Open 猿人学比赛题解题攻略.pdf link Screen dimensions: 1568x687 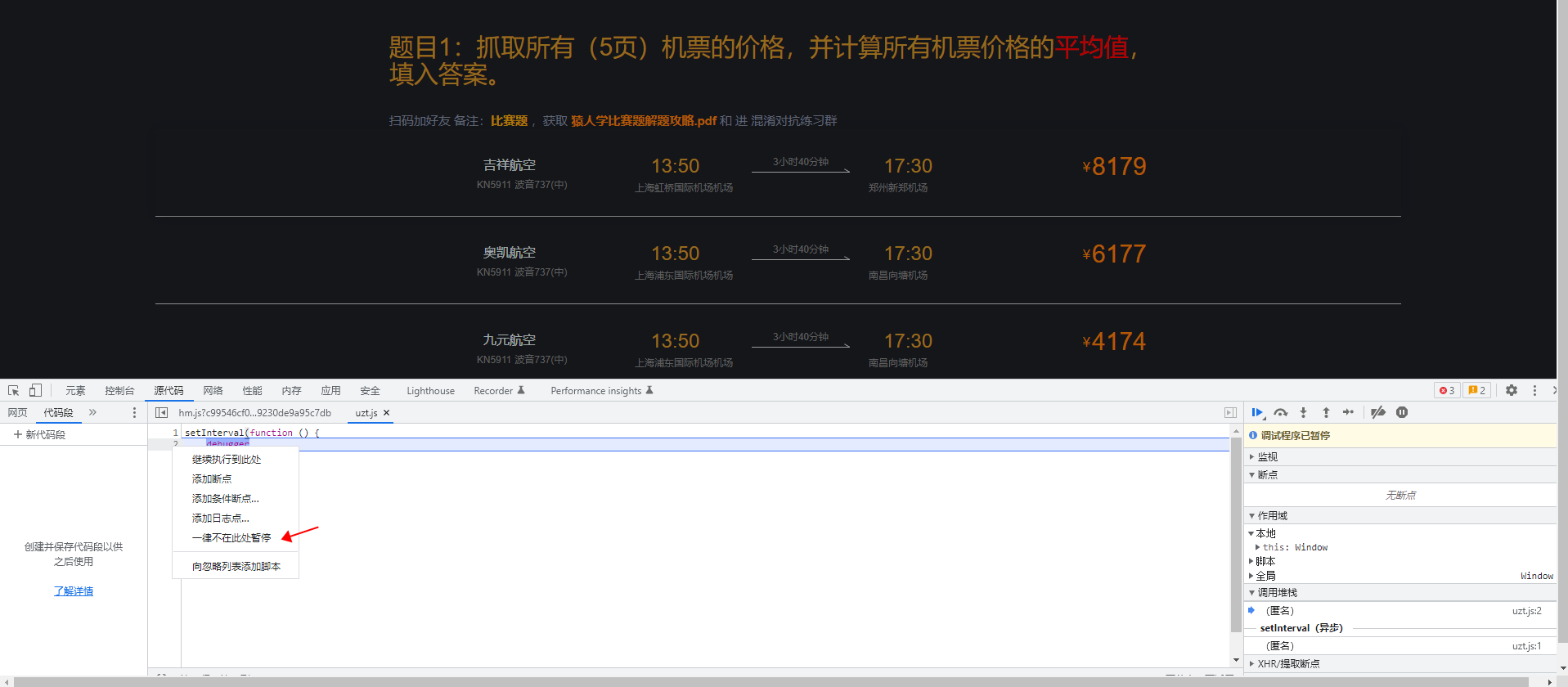tap(644, 121)
